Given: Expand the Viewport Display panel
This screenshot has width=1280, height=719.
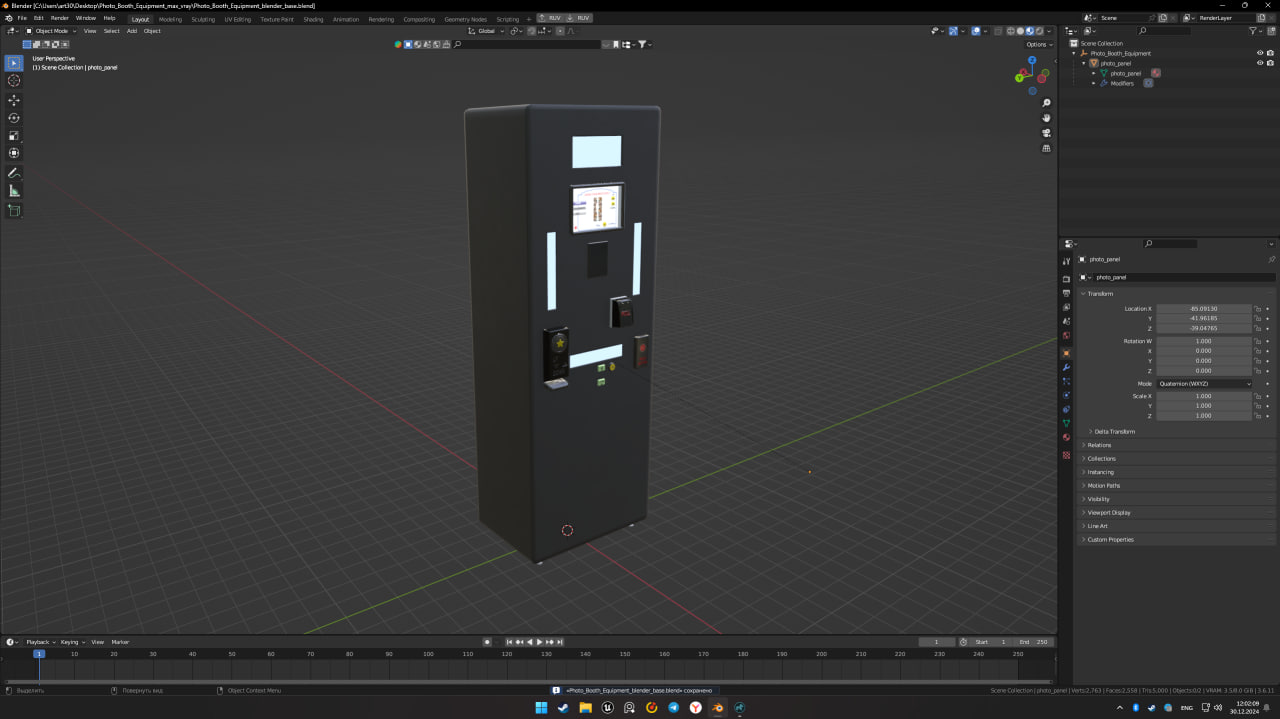Looking at the screenshot, I should (1109, 512).
